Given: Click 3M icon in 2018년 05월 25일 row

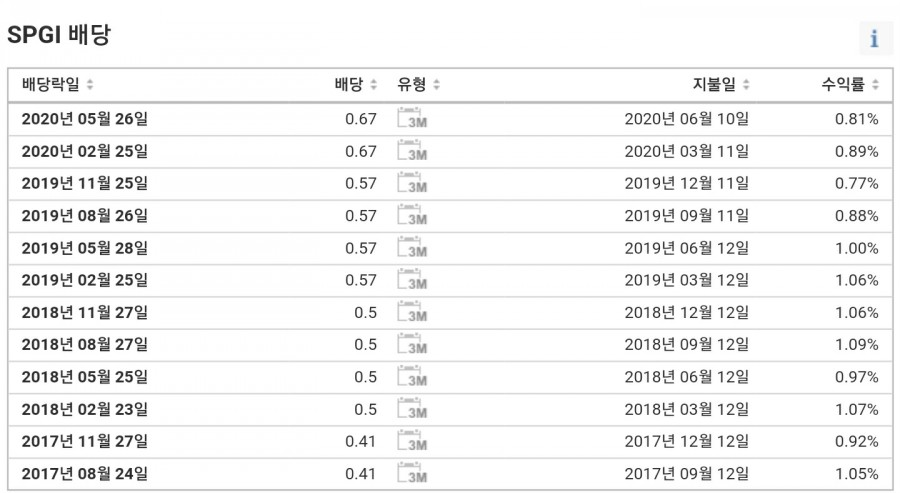Looking at the screenshot, I should [412, 376].
